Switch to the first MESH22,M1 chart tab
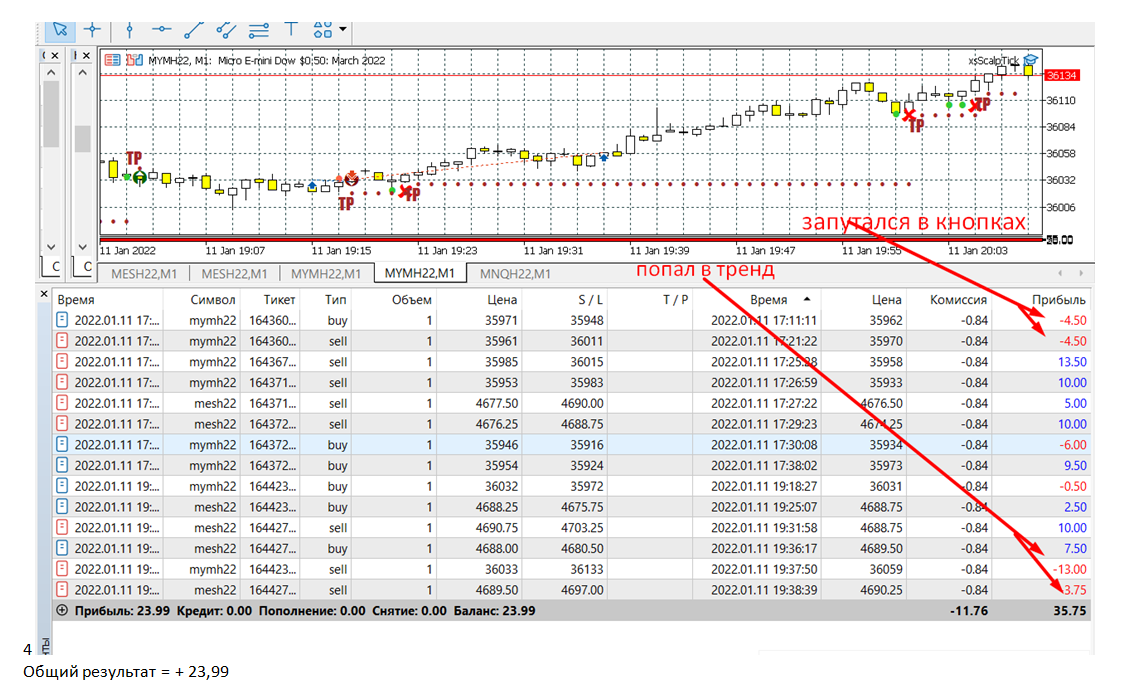 143,273
